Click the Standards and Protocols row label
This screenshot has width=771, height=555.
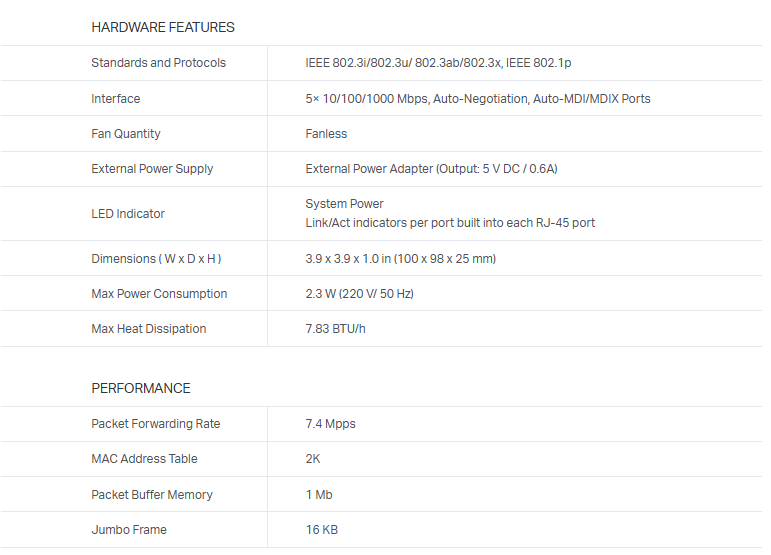pos(158,63)
